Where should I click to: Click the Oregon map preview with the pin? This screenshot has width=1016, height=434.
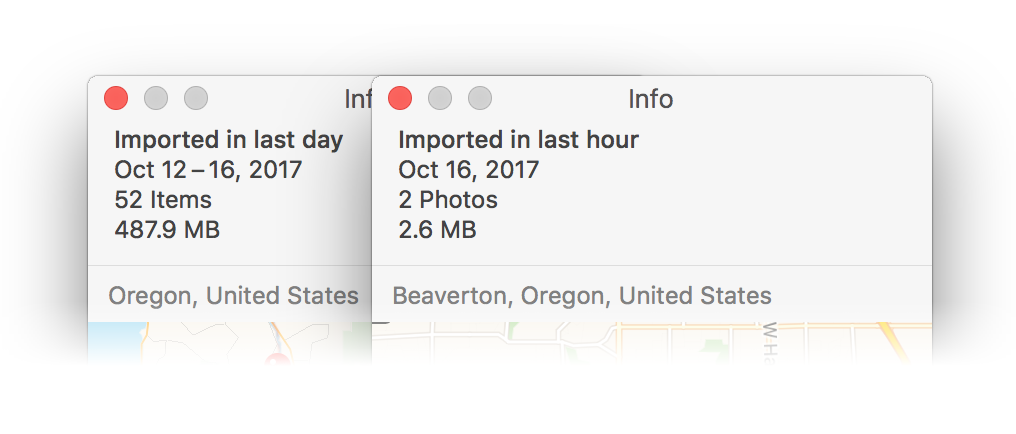click(229, 342)
